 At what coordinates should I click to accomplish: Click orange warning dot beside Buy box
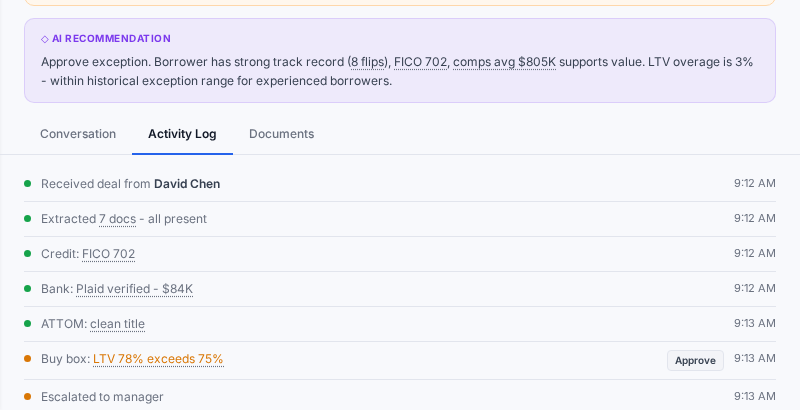pos(28,359)
